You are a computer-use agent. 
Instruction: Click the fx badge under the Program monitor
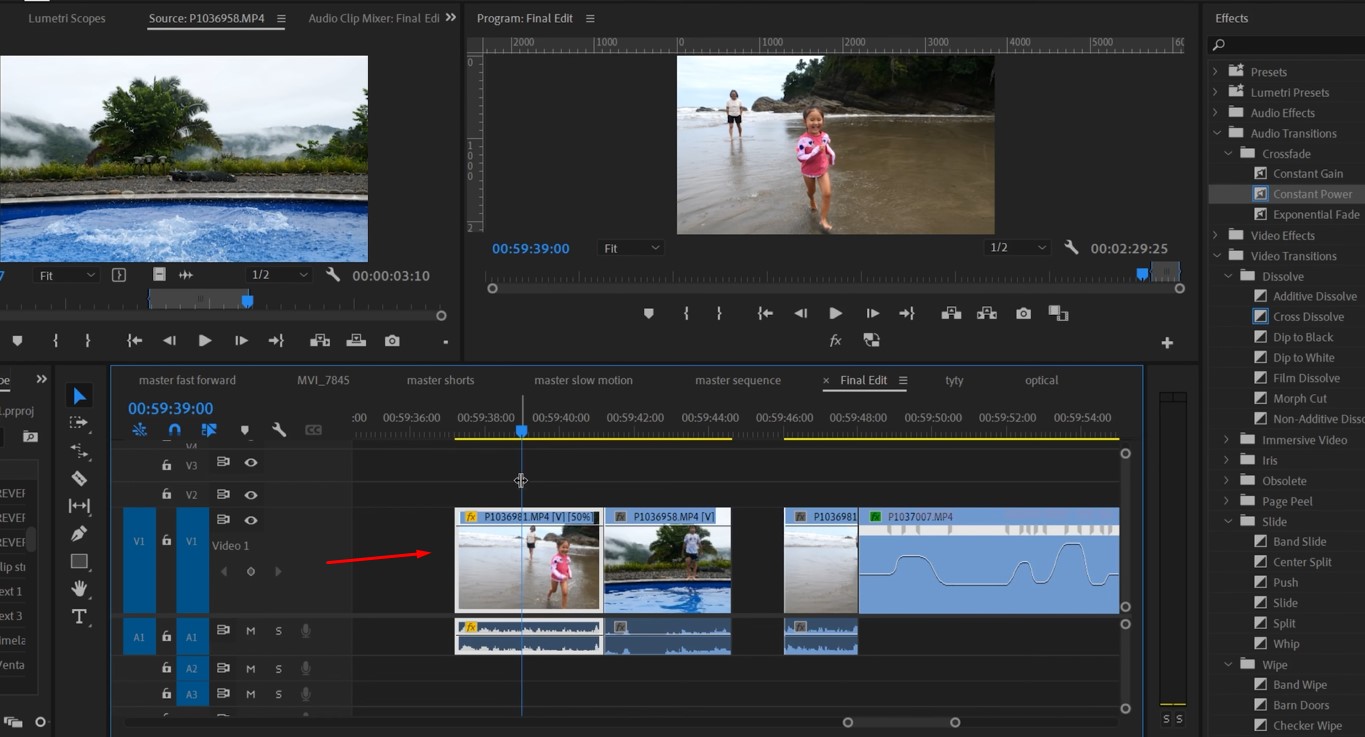click(835, 341)
